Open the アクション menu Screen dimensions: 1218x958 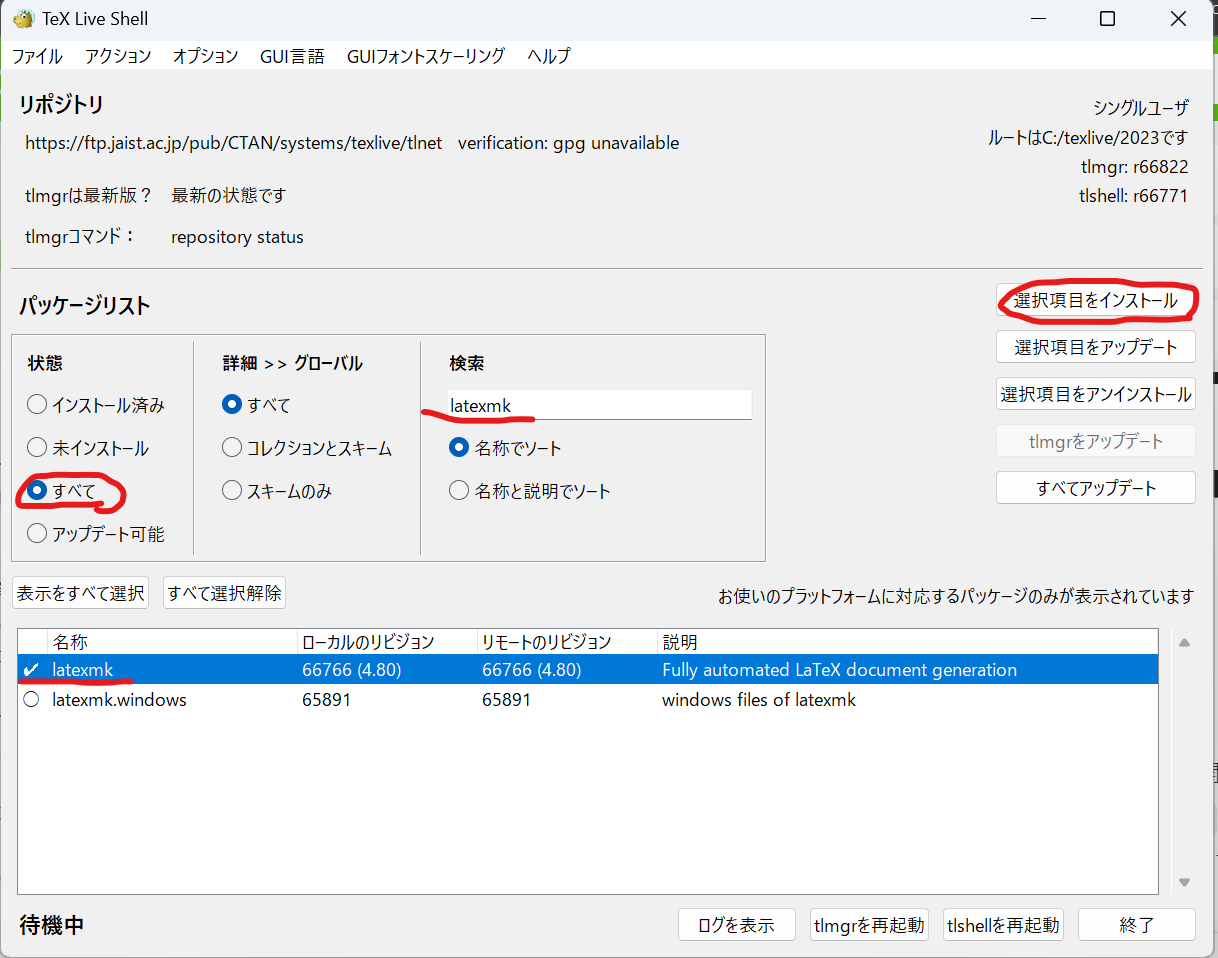tap(117, 57)
